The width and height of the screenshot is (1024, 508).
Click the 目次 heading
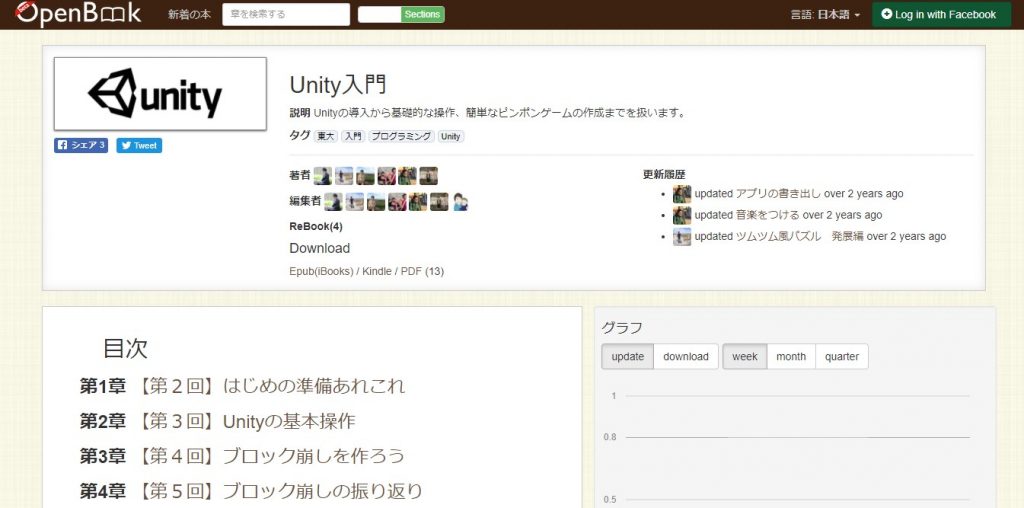[x=125, y=349]
